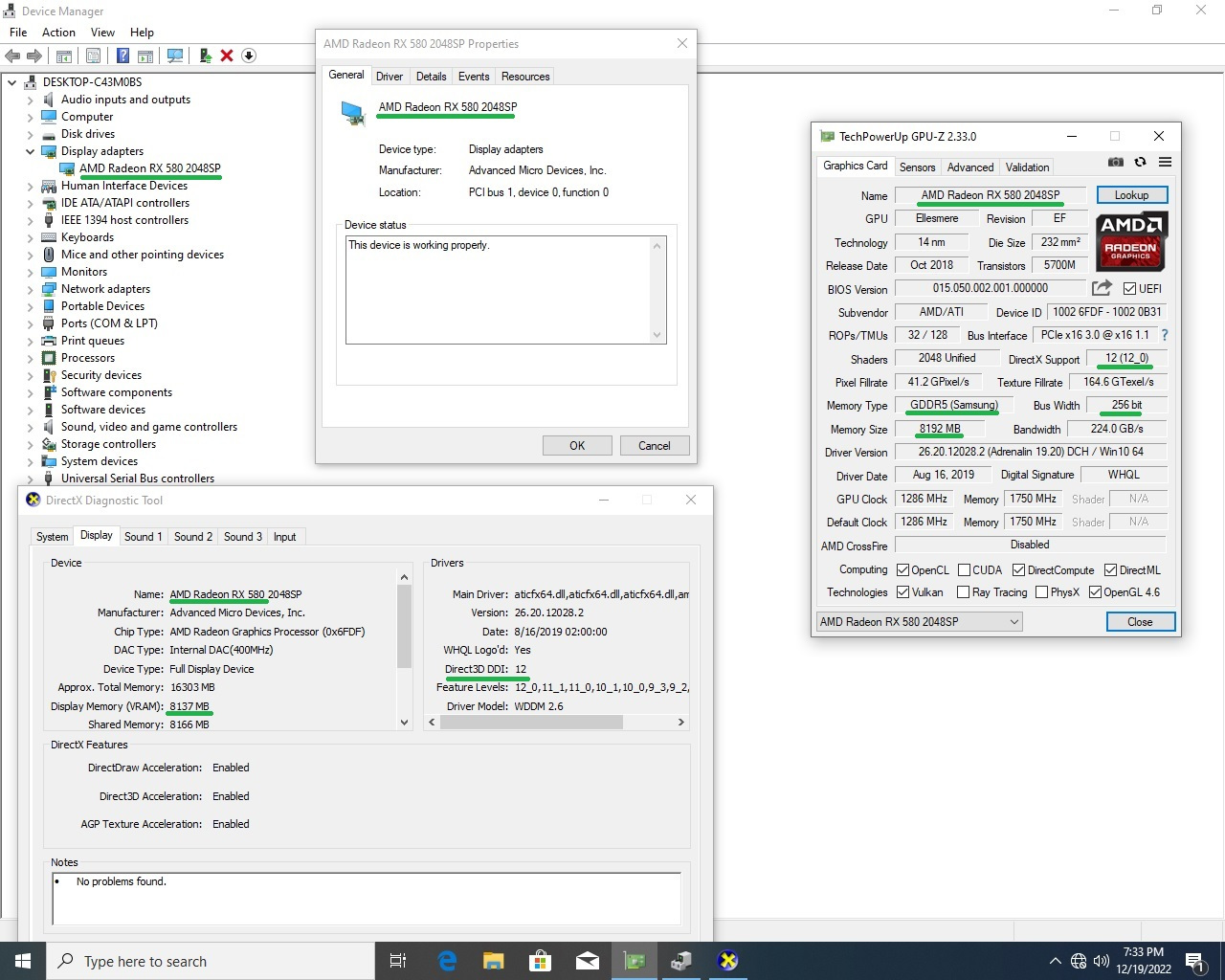This screenshot has width=1225, height=980.
Task: Click the red X uninstall device icon
Action: pos(227,56)
